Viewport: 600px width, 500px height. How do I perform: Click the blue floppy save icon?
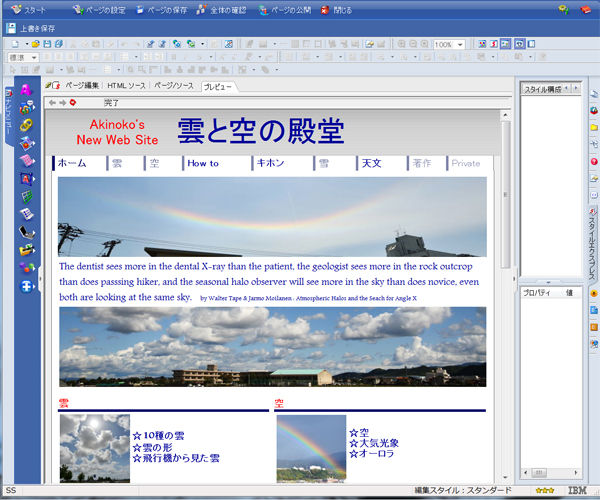pos(47,44)
